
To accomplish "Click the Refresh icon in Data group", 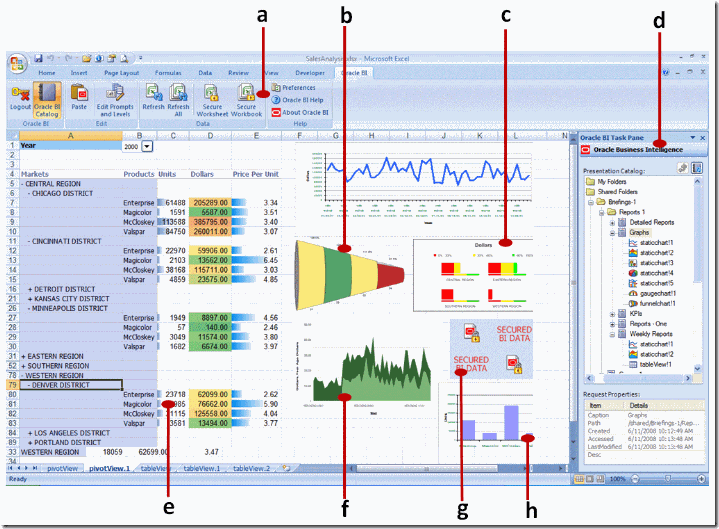I will pyautogui.click(x=154, y=92).
